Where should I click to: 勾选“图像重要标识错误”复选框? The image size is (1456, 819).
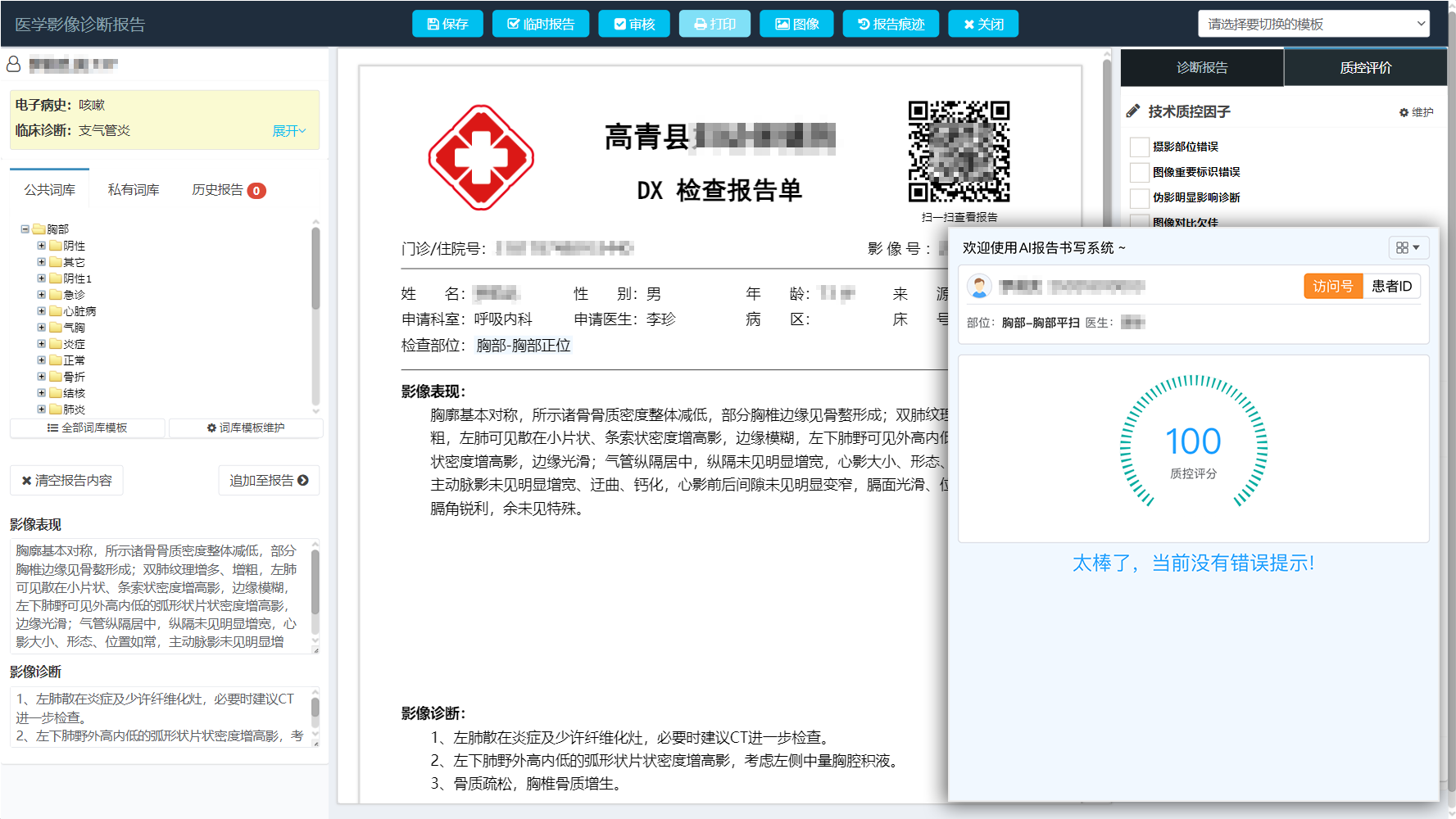(1139, 172)
